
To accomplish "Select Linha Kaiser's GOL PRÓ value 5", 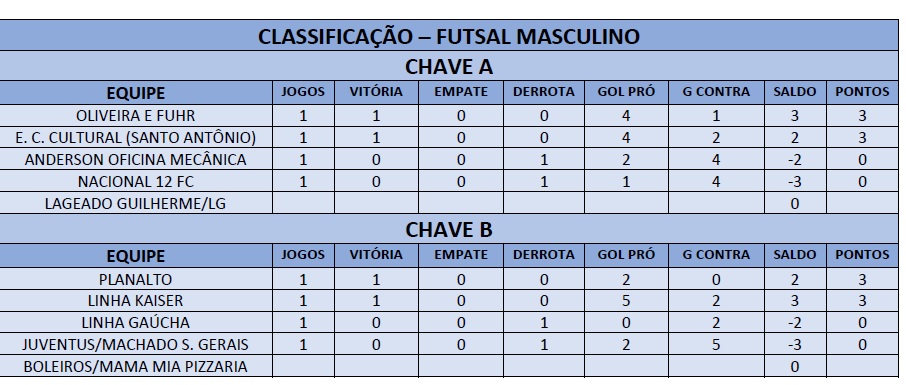I will click(626, 301).
